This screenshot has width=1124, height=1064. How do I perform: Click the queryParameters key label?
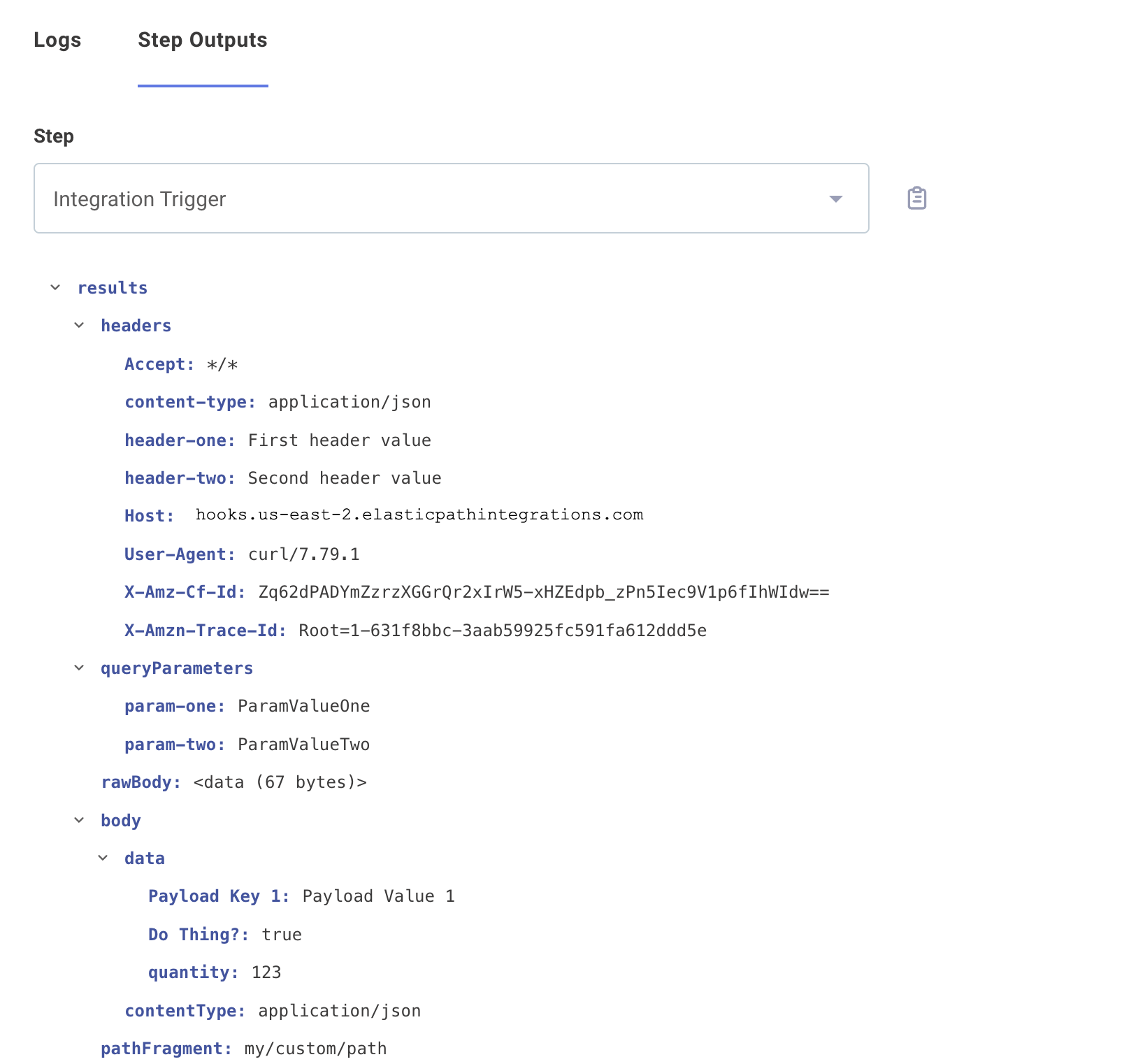[x=177, y=668]
